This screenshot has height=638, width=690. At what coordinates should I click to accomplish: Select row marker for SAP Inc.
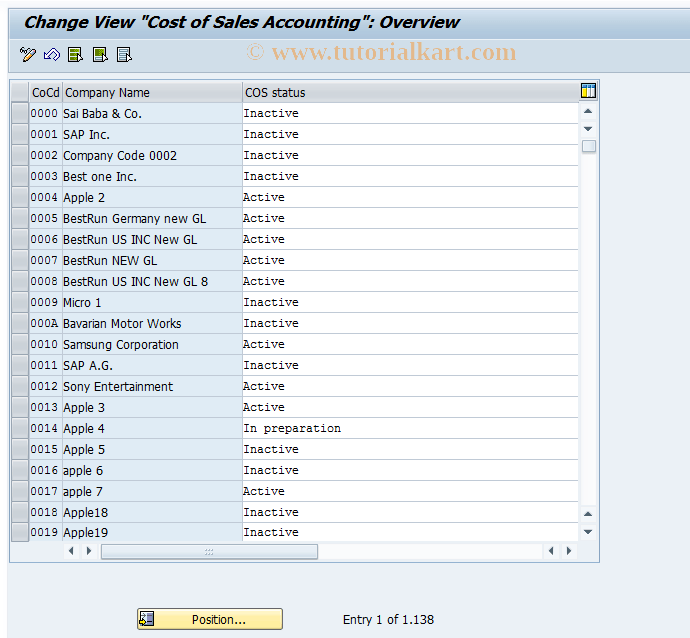[x=20, y=134]
